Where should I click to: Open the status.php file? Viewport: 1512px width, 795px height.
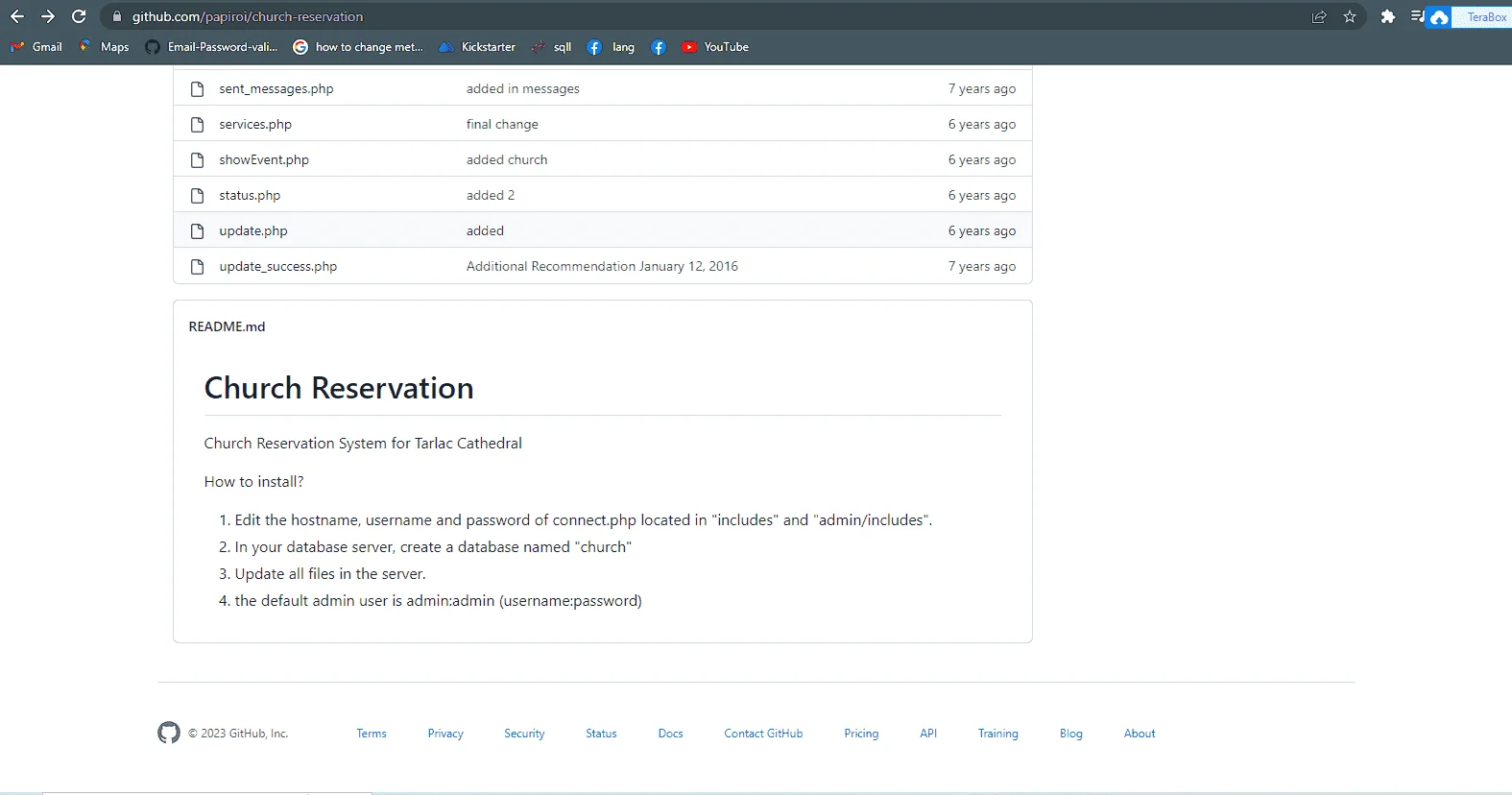click(x=250, y=195)
